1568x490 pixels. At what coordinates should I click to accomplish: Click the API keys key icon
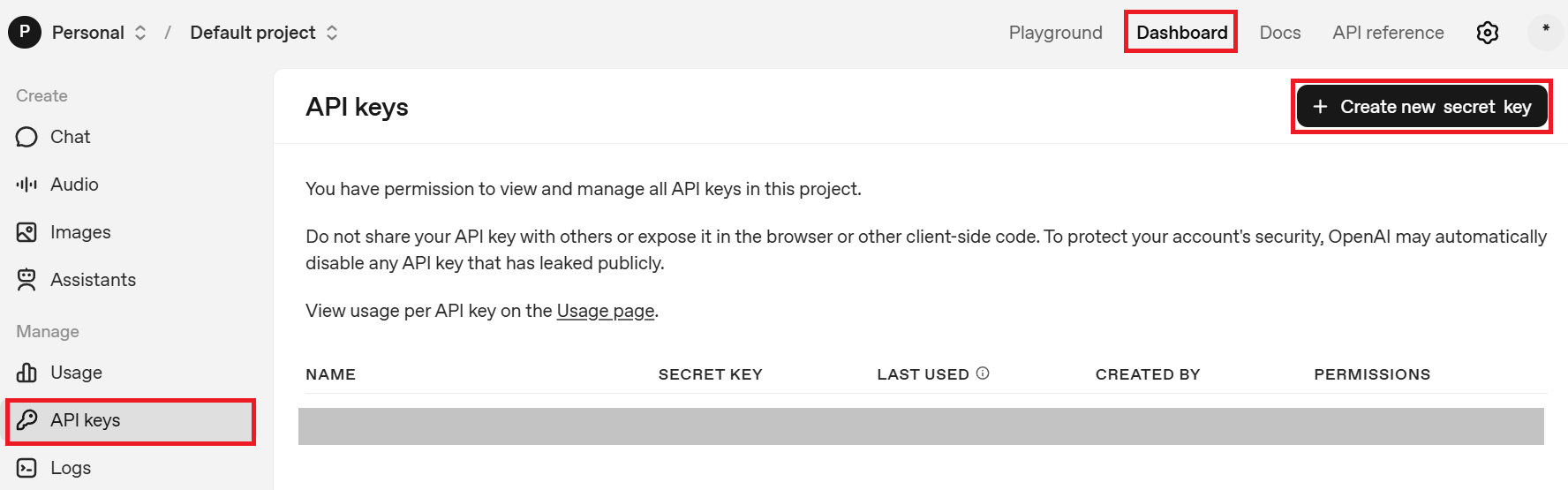click(26, 420)
